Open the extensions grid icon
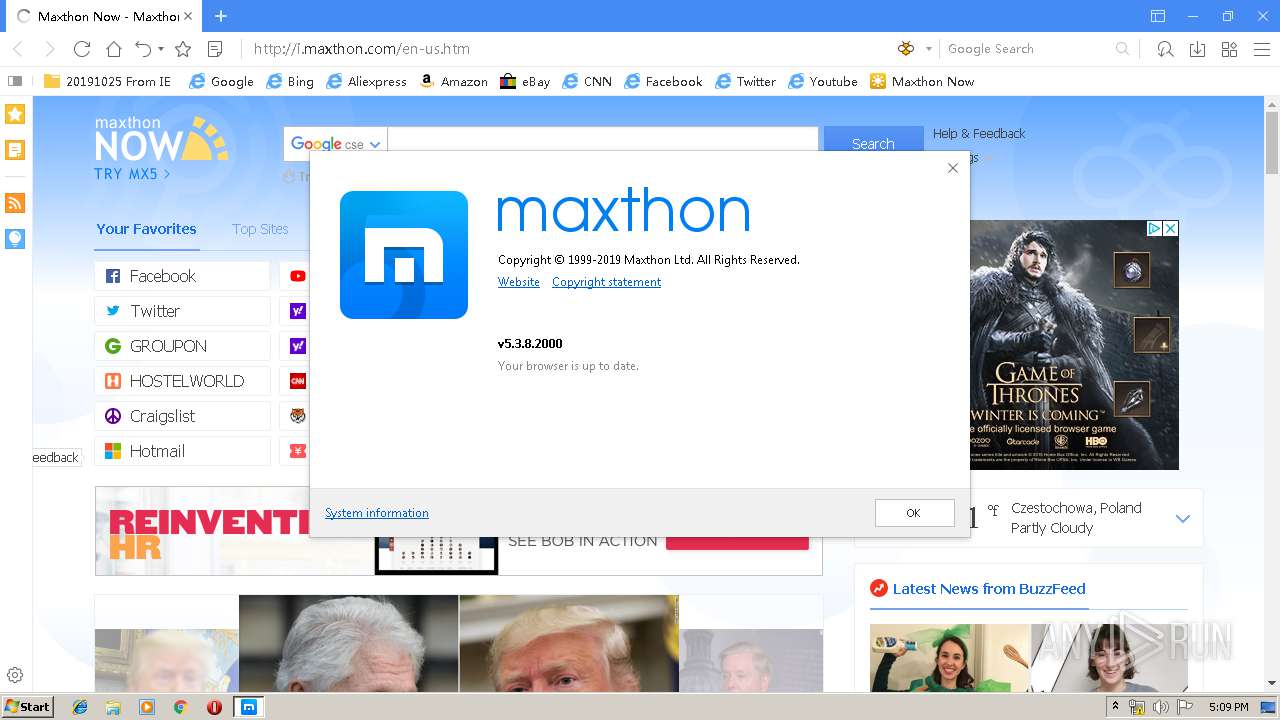Screen dimensions: 1280x720 1229,48
